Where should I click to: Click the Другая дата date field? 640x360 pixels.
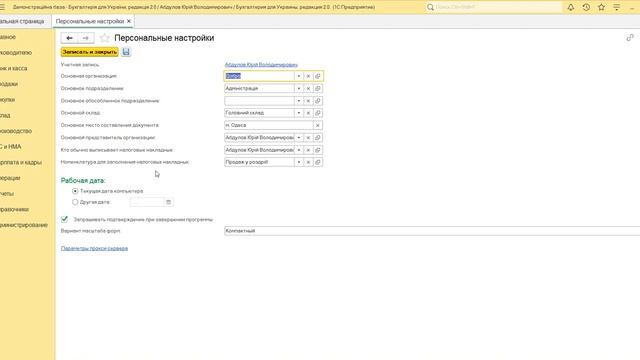(147, 202)
